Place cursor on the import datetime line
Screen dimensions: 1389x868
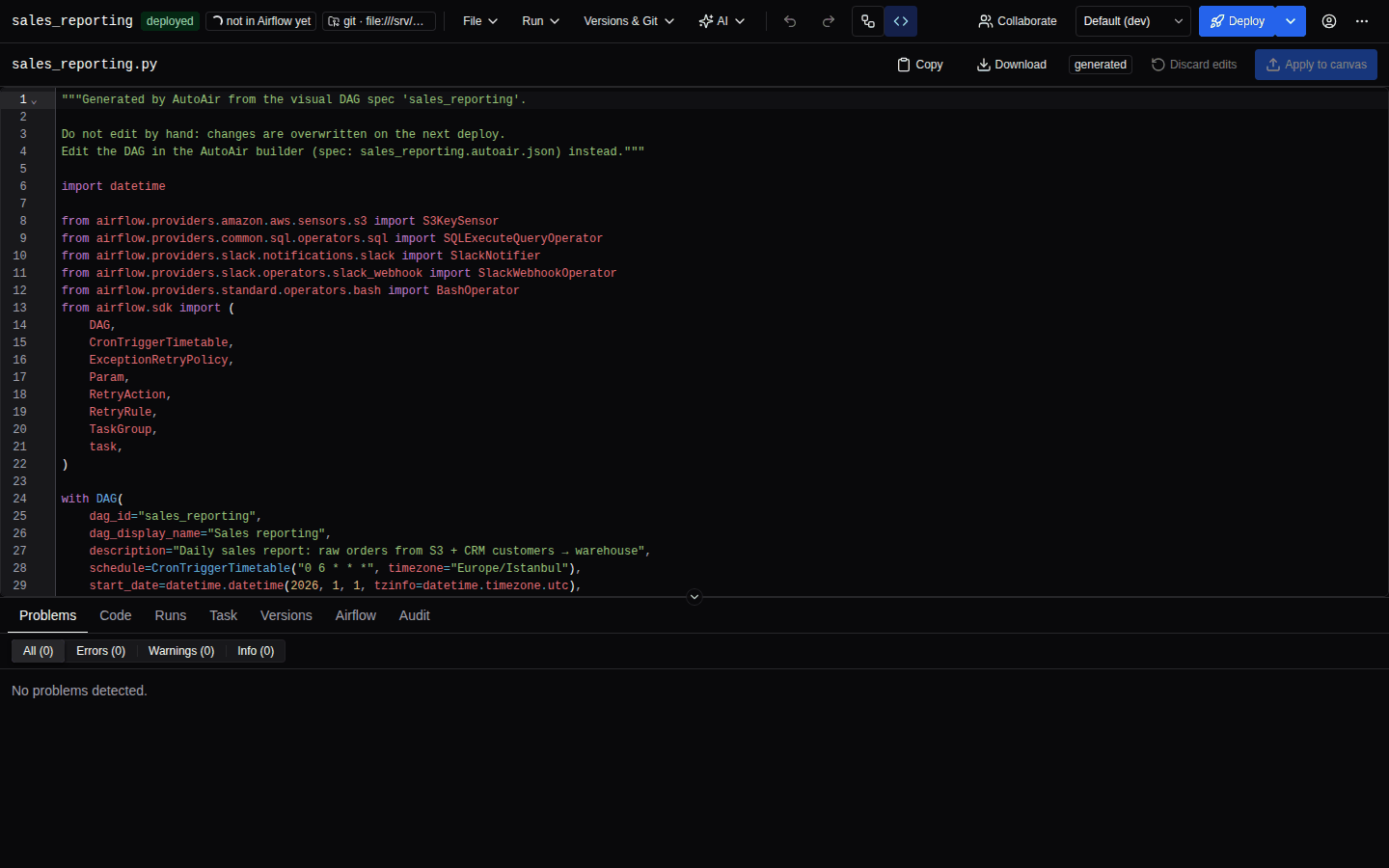[114, 186]
